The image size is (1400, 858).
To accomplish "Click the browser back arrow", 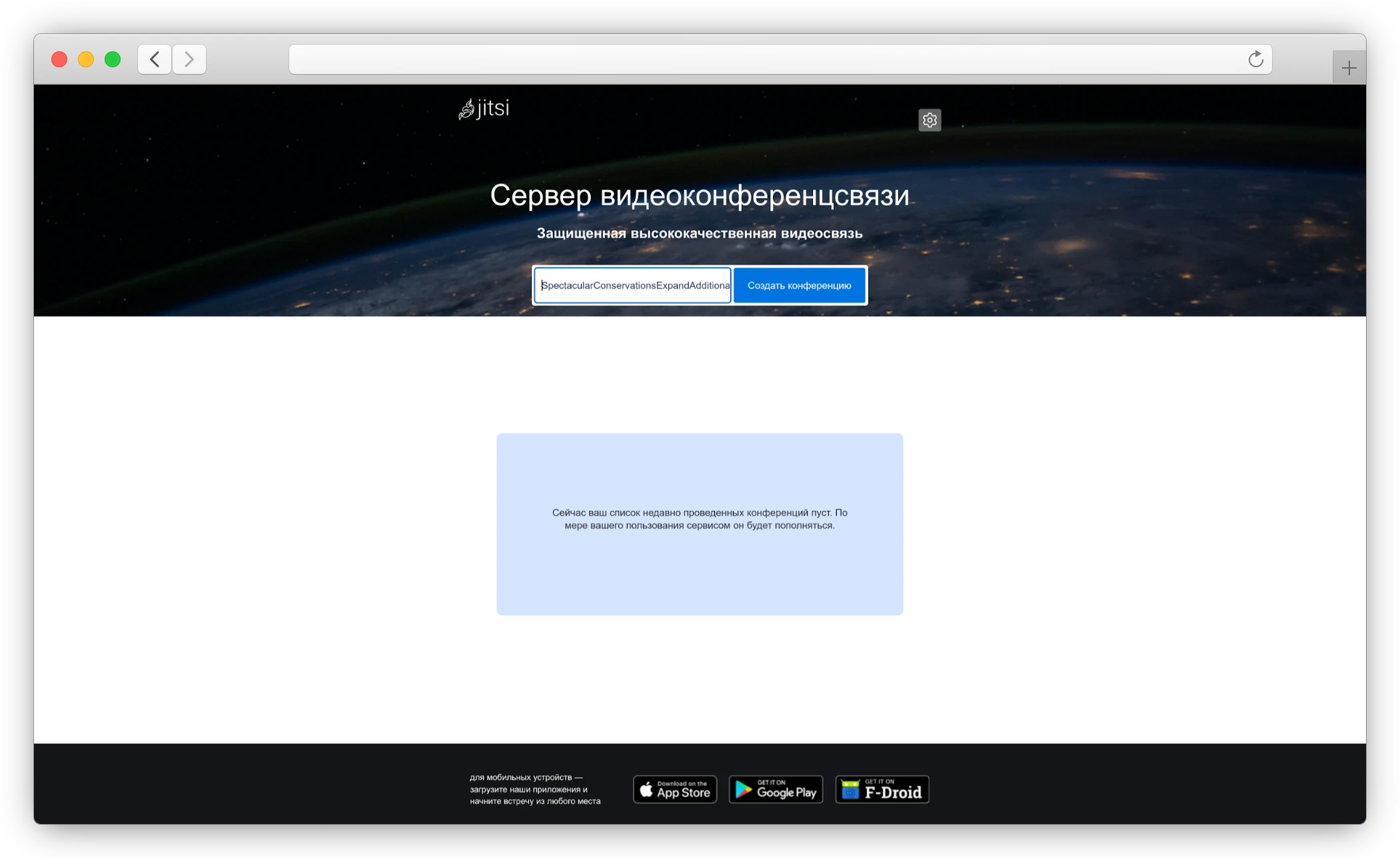I will click(x=154, y=59).
